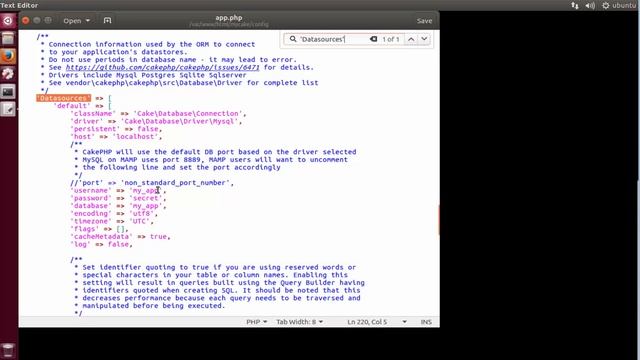Click the commented 'port' line
This screenshot has width=640, height=360.
[x=152, y=182]
